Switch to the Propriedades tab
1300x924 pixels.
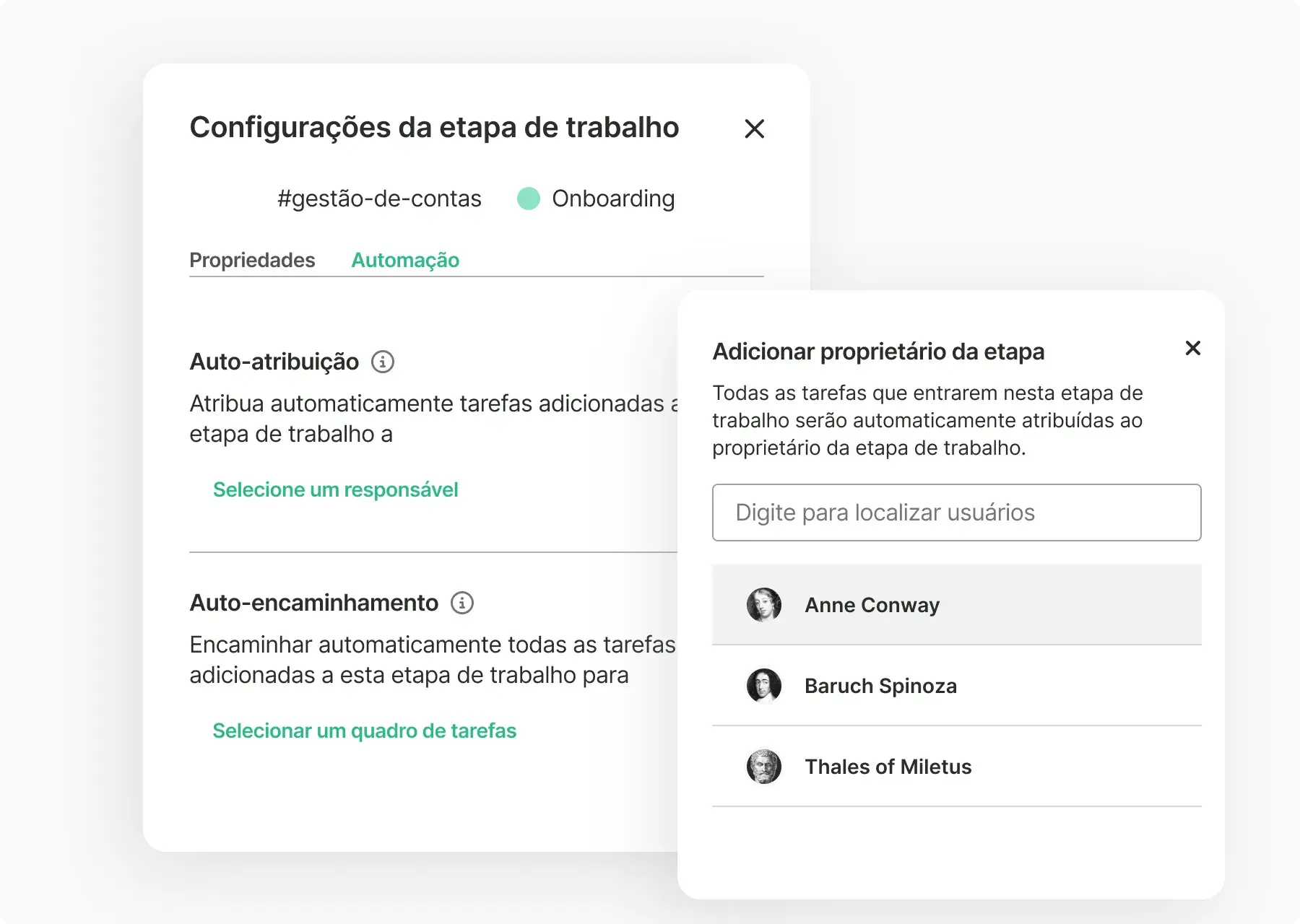point(252,260)
